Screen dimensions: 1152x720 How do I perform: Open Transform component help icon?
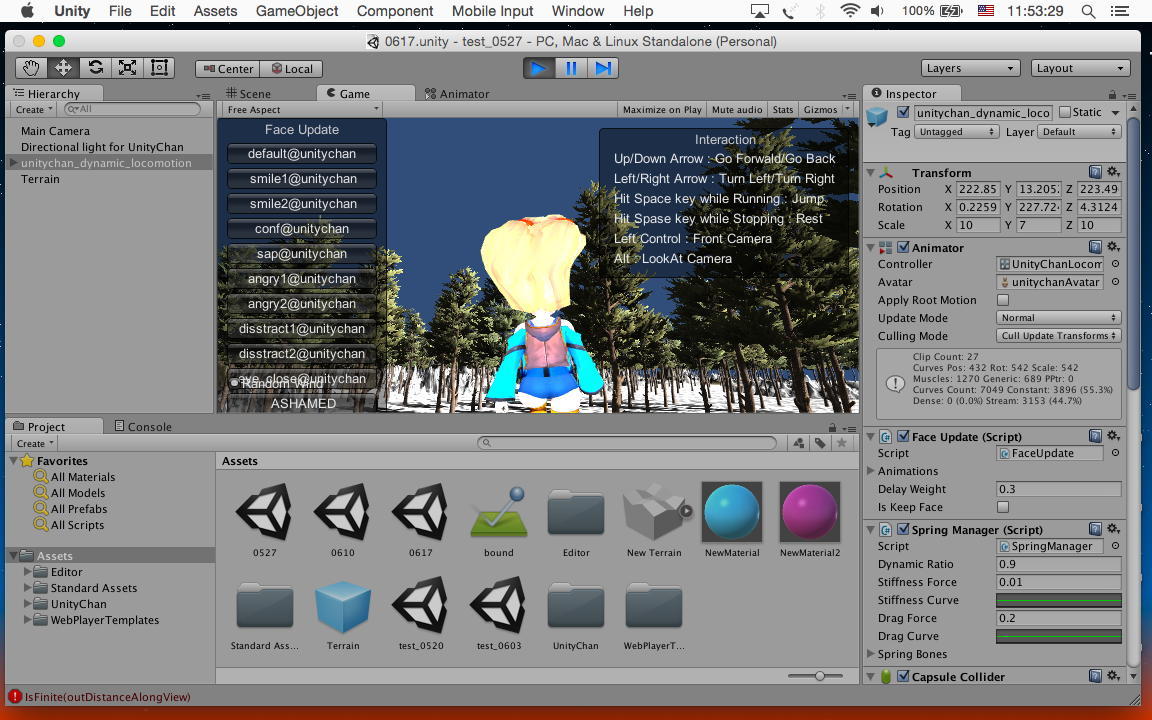tap(1095, 172)
